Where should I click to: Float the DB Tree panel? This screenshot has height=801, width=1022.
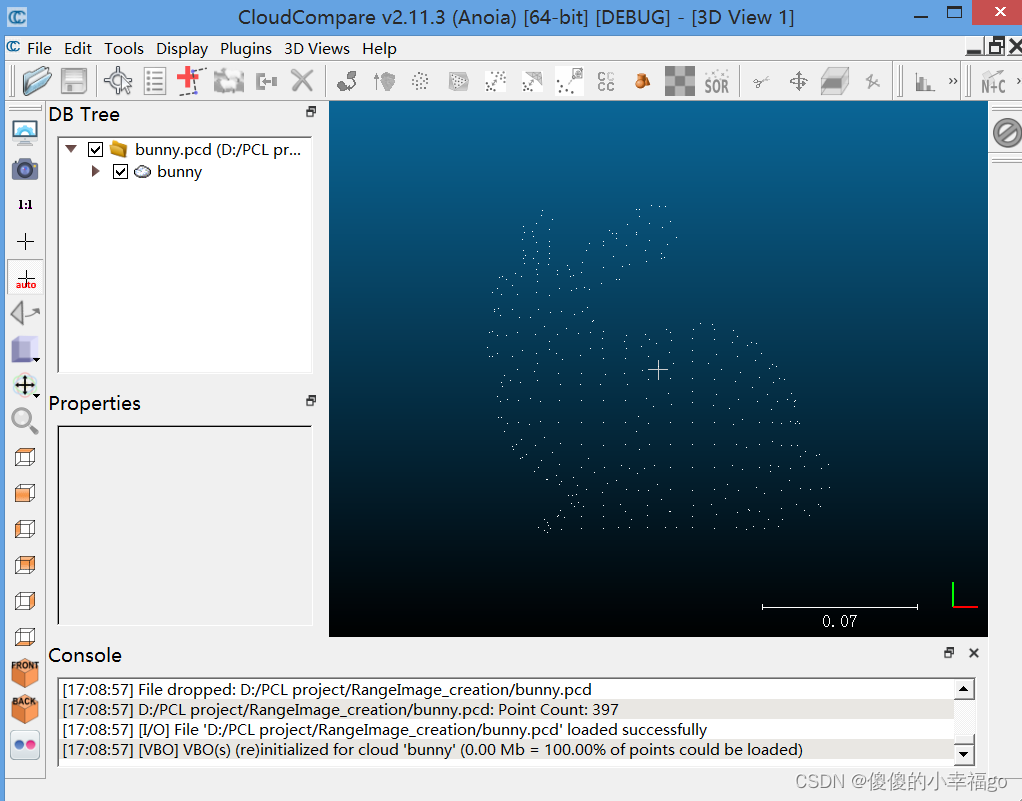click(x=311, y=111)
